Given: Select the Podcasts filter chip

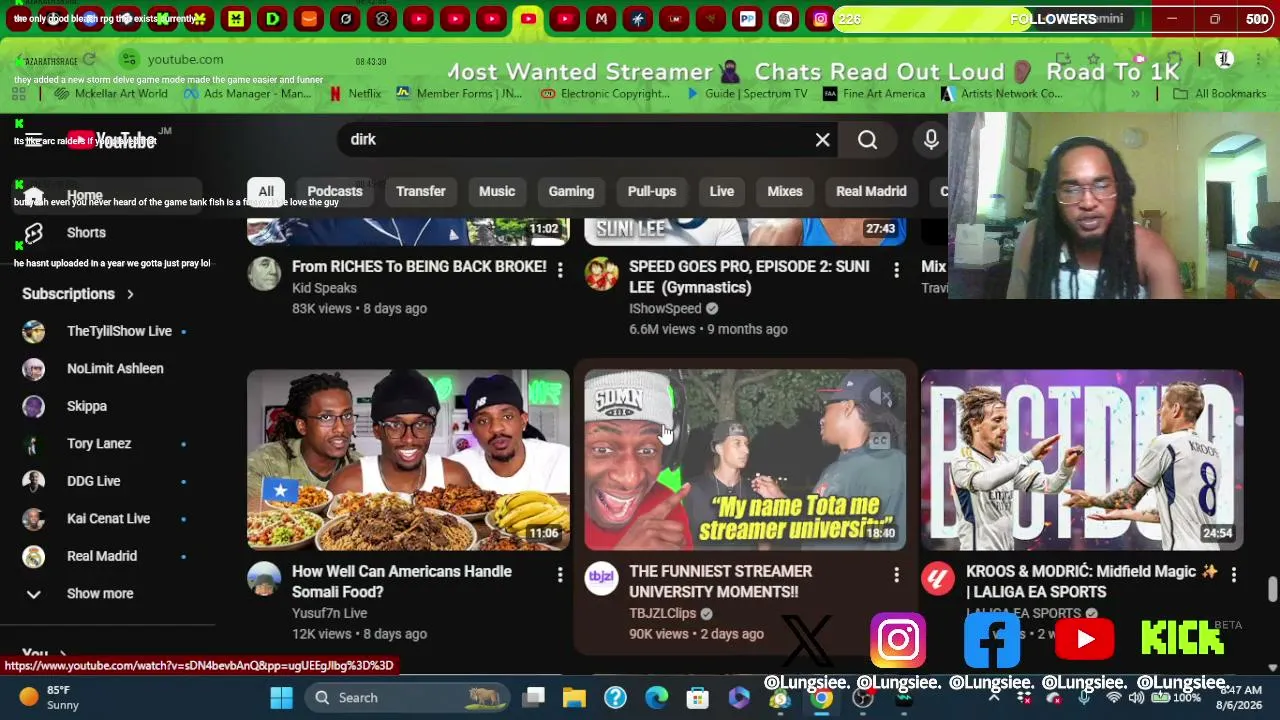Looking at the screenshot, I should click(x=335, y=191).
